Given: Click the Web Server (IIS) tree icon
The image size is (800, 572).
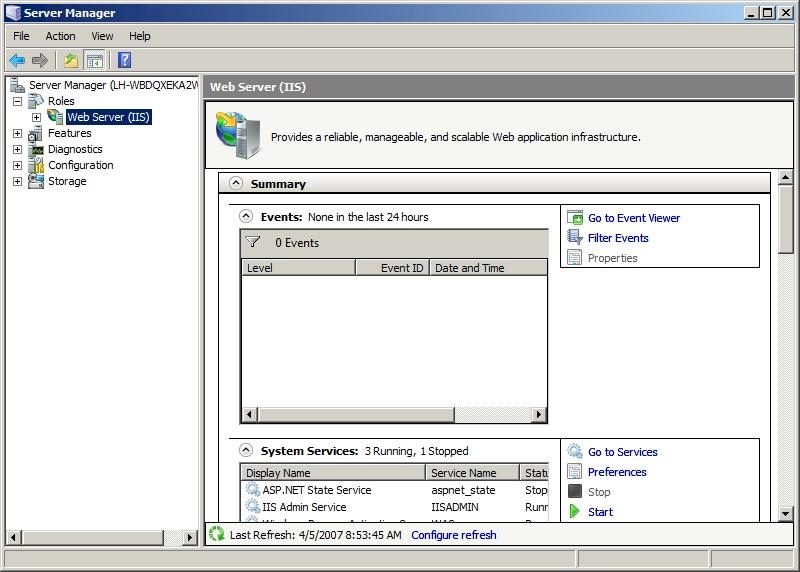Looking at the screenshot, I should (55, 116).
